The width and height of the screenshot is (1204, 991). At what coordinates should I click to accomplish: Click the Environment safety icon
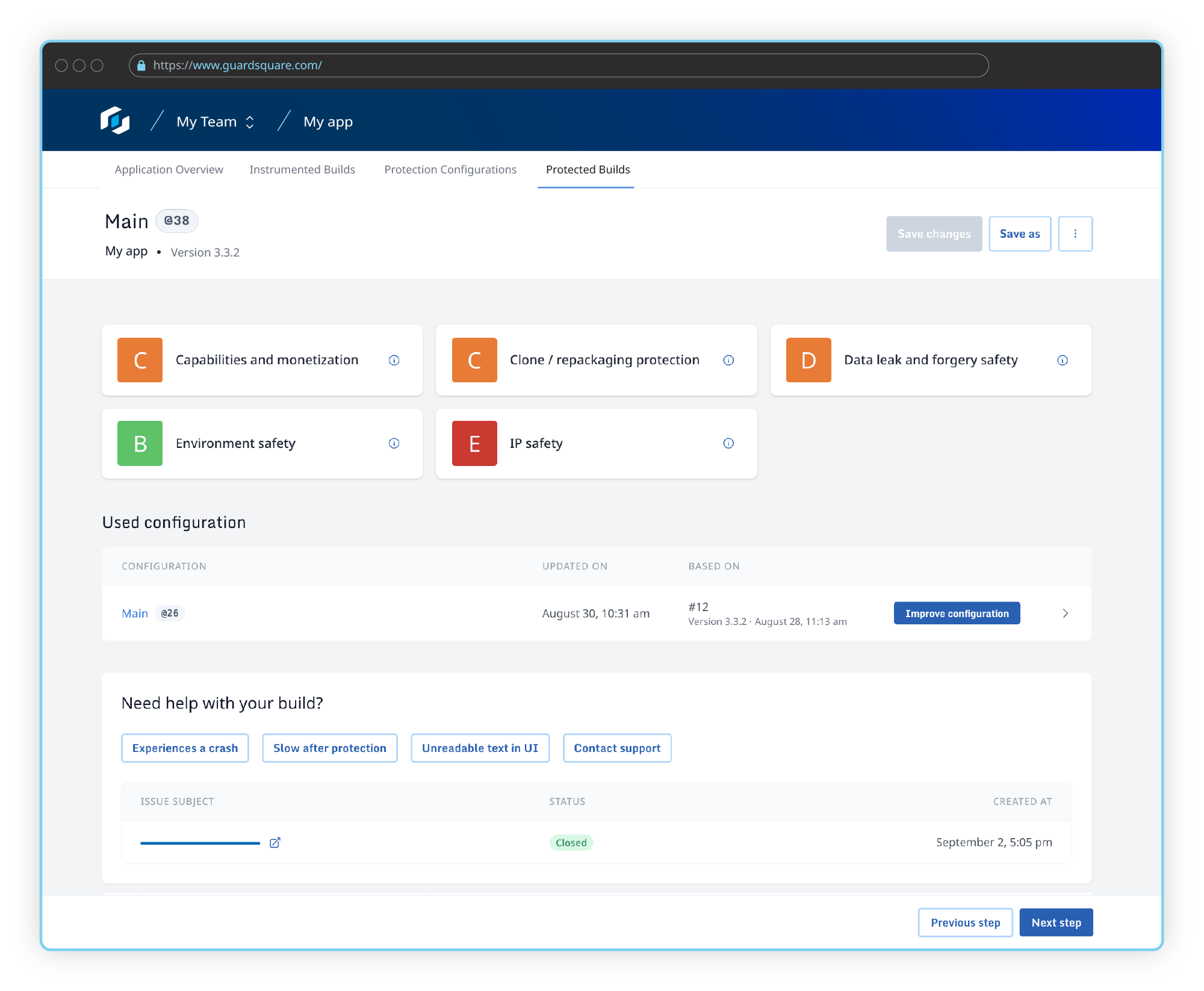click(139, 443)
